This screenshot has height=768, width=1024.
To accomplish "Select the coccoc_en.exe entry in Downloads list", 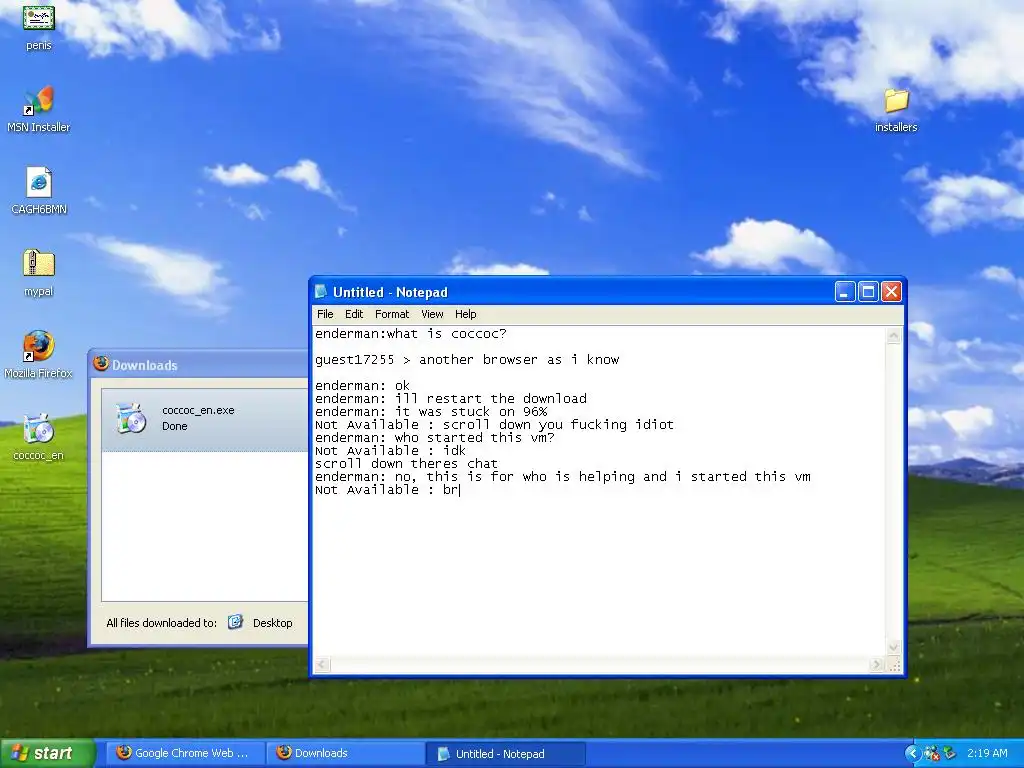I will [x=205, y=418].
